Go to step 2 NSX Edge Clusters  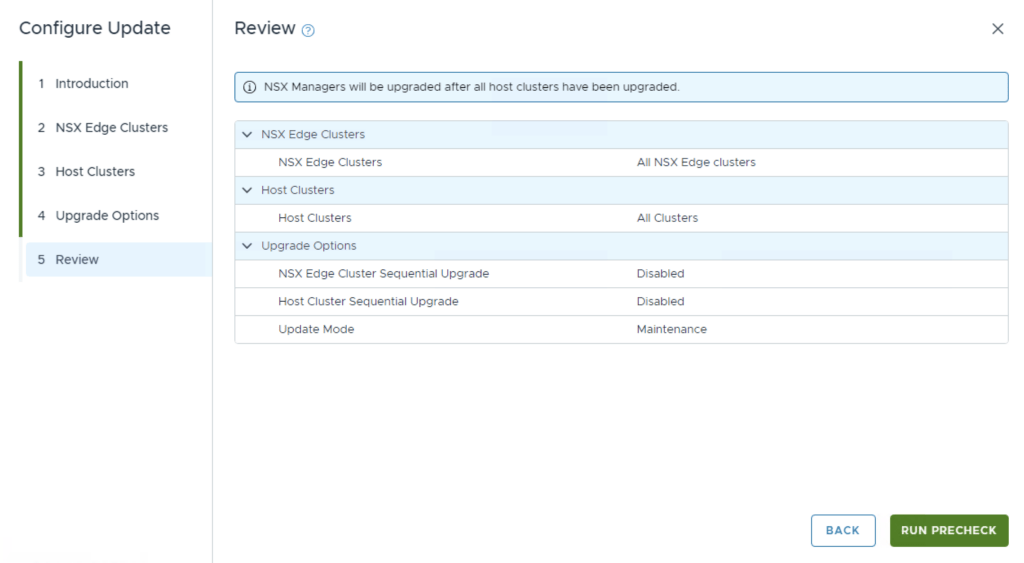point(111,128)
